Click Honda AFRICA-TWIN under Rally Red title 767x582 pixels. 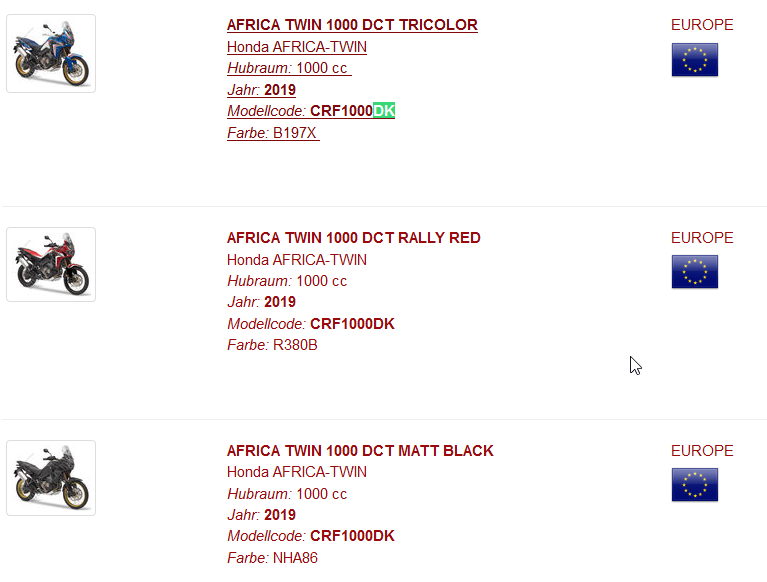pos(297,260)
